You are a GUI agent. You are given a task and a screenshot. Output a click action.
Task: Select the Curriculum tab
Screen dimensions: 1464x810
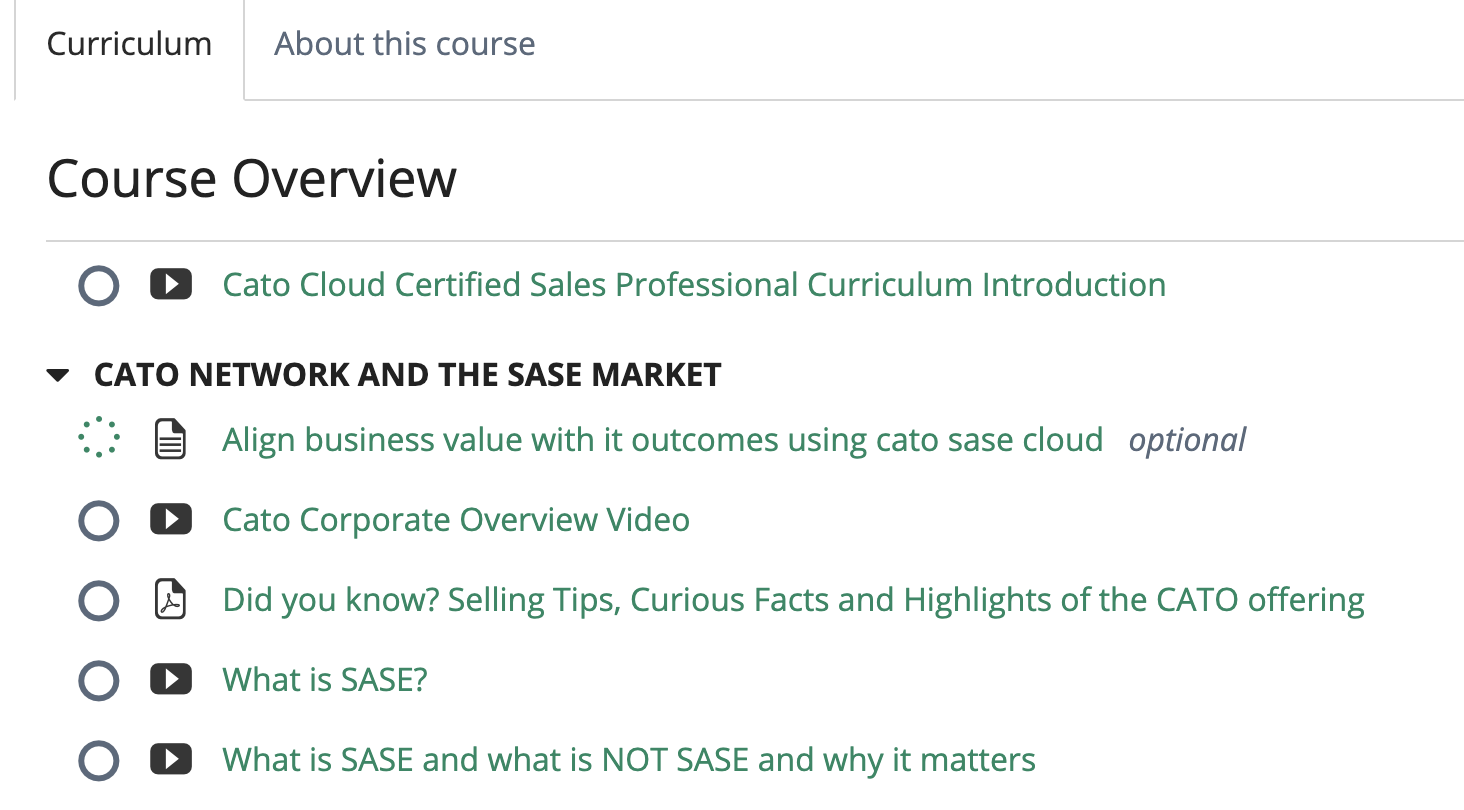point(129,43)
